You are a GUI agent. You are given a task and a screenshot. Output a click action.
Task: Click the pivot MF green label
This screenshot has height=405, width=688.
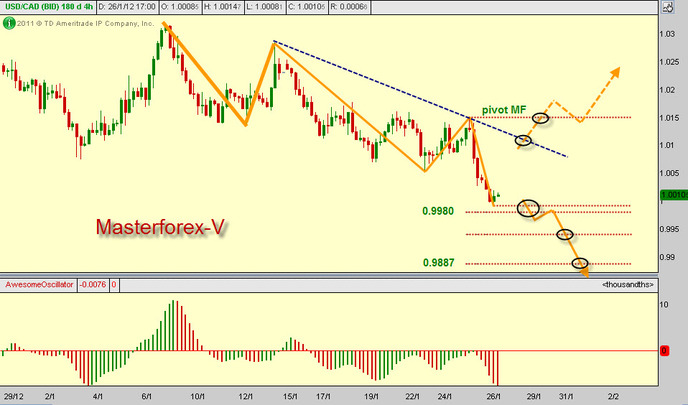504,110
